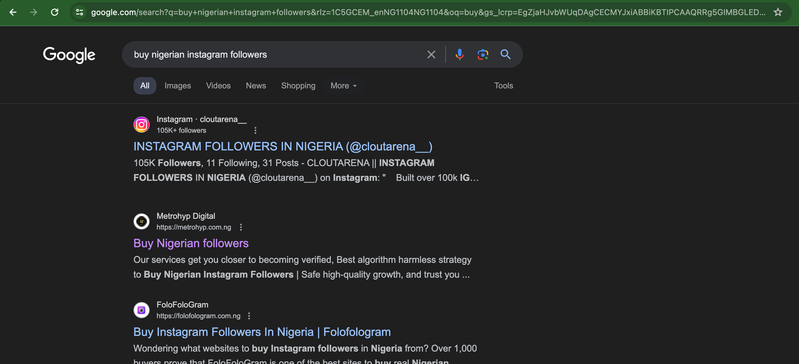Viewport: 799px width, 364px height.
Task: Open the Google logo homepage
Action: [x=69, y=55]
